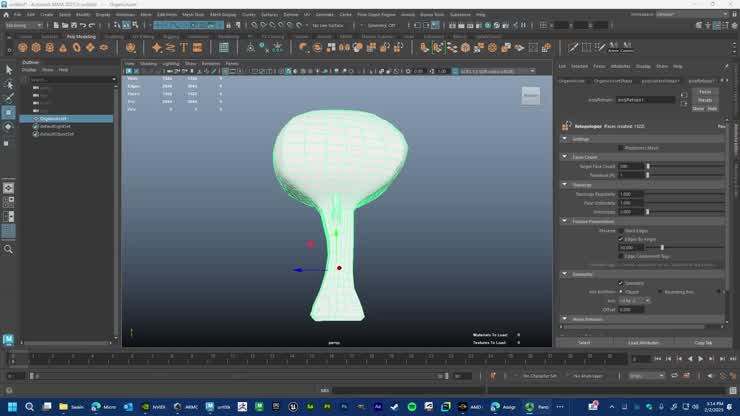Select defaultLightSet in the Outliner
The height and width of the screenshot is (416, 740).
(x=55, y=125)
